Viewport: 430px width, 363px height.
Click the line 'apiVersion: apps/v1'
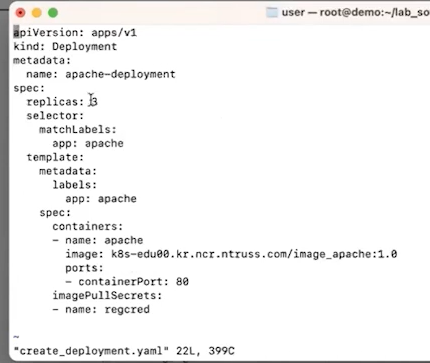75,33
